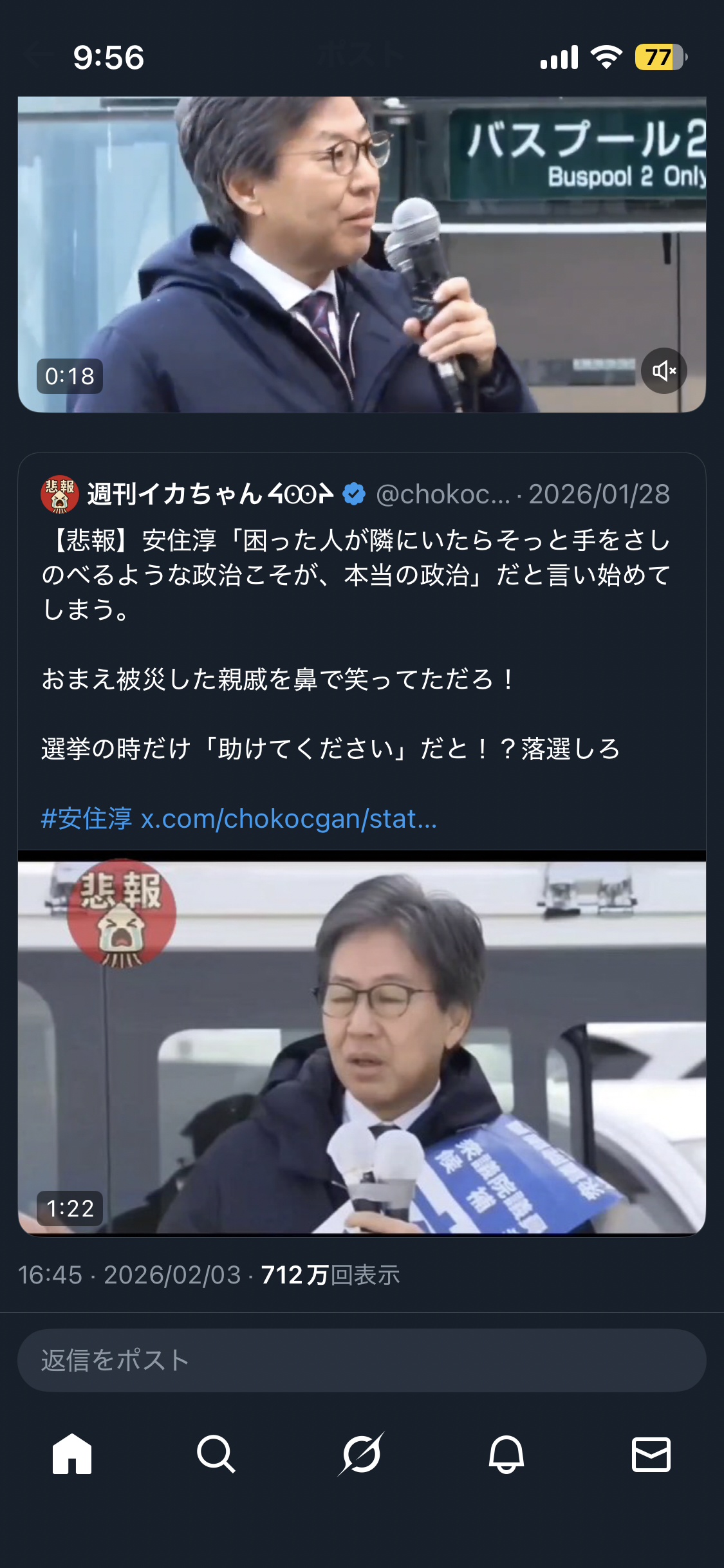Screen dimensions: 724x1568
Task: Unmute the top video with speaker icon
Action: pos(664,371)
